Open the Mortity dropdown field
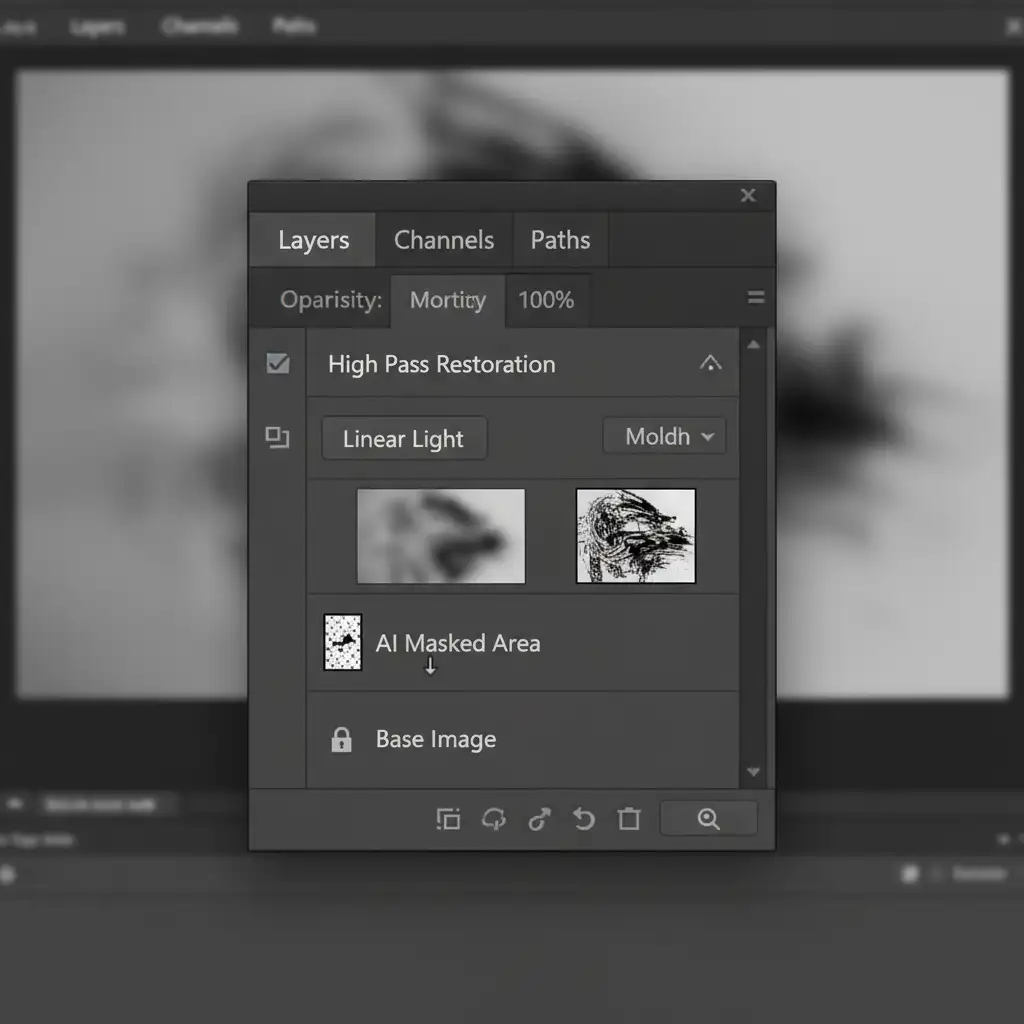Image resolution: width=1024 pixels, height=1024 pixels. [x=447, y=300]
